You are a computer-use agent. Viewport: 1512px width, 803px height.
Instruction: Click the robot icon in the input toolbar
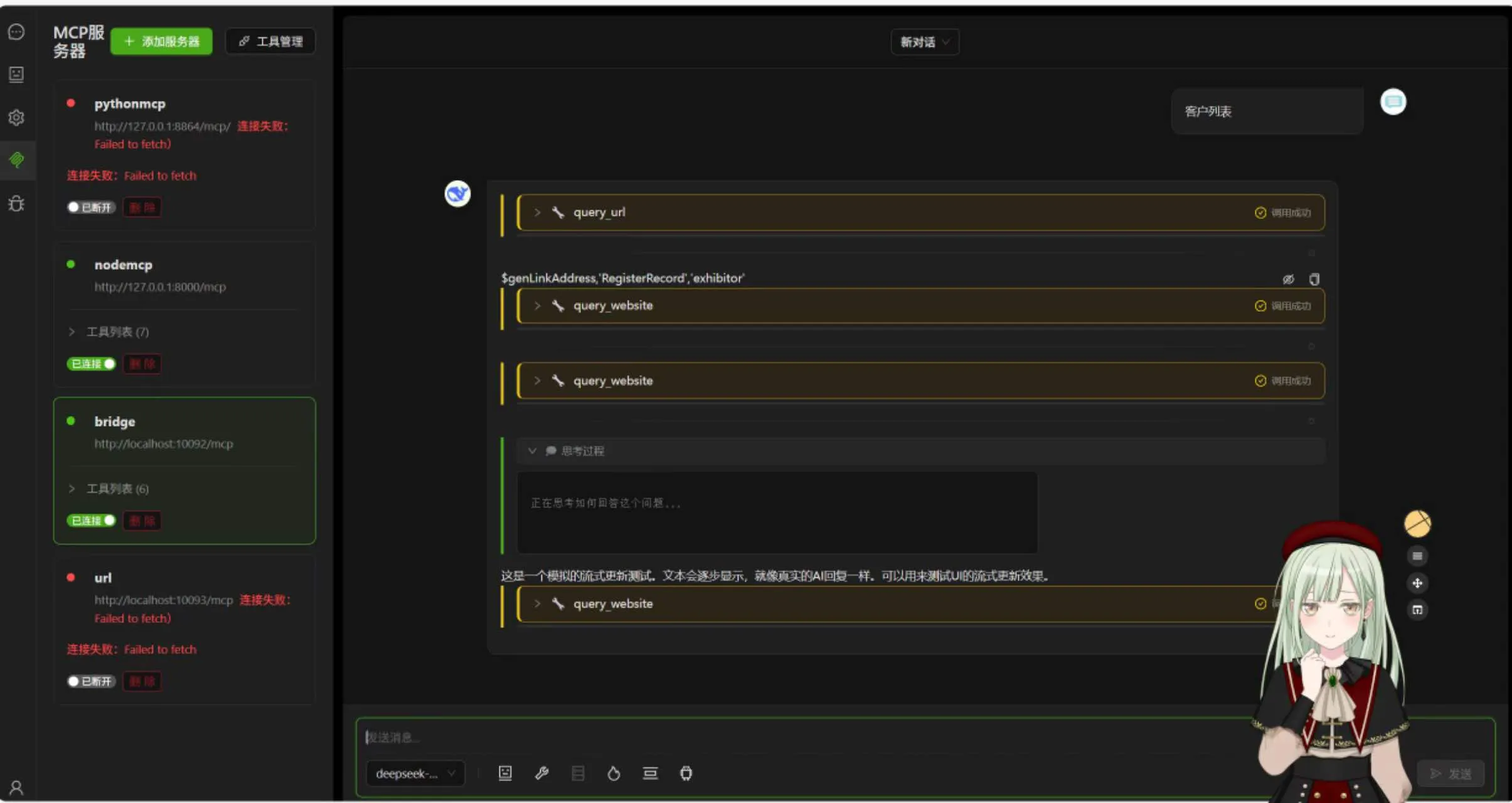click(505, 774)
